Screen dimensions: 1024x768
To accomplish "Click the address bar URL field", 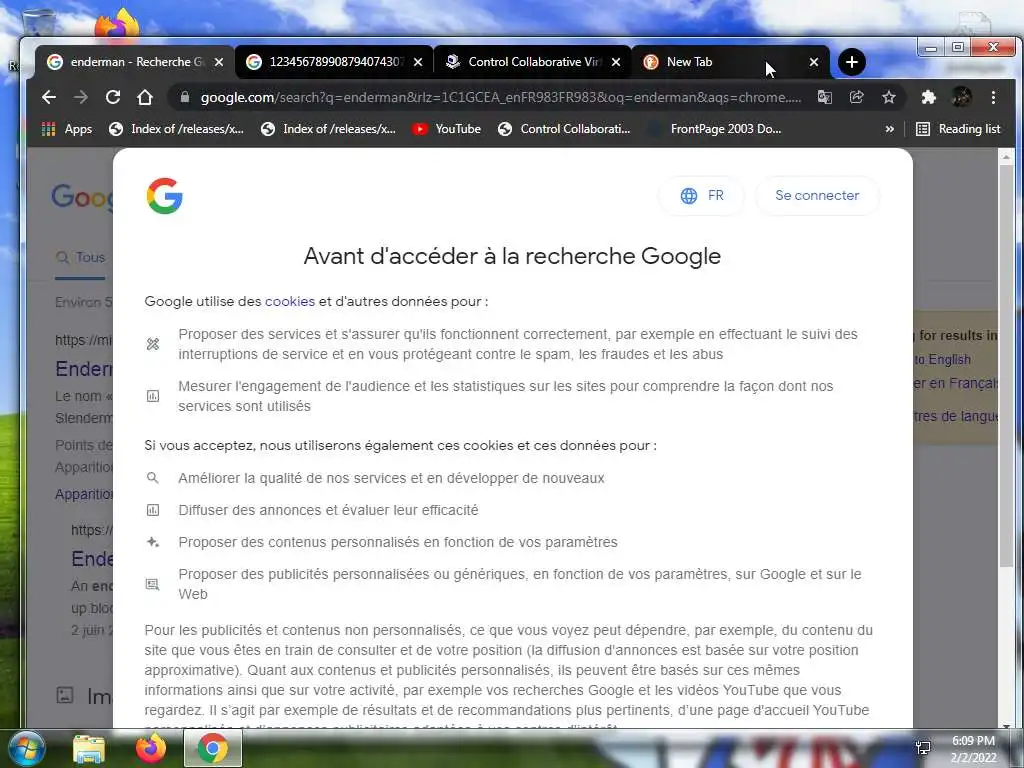I will pos(500,97).
